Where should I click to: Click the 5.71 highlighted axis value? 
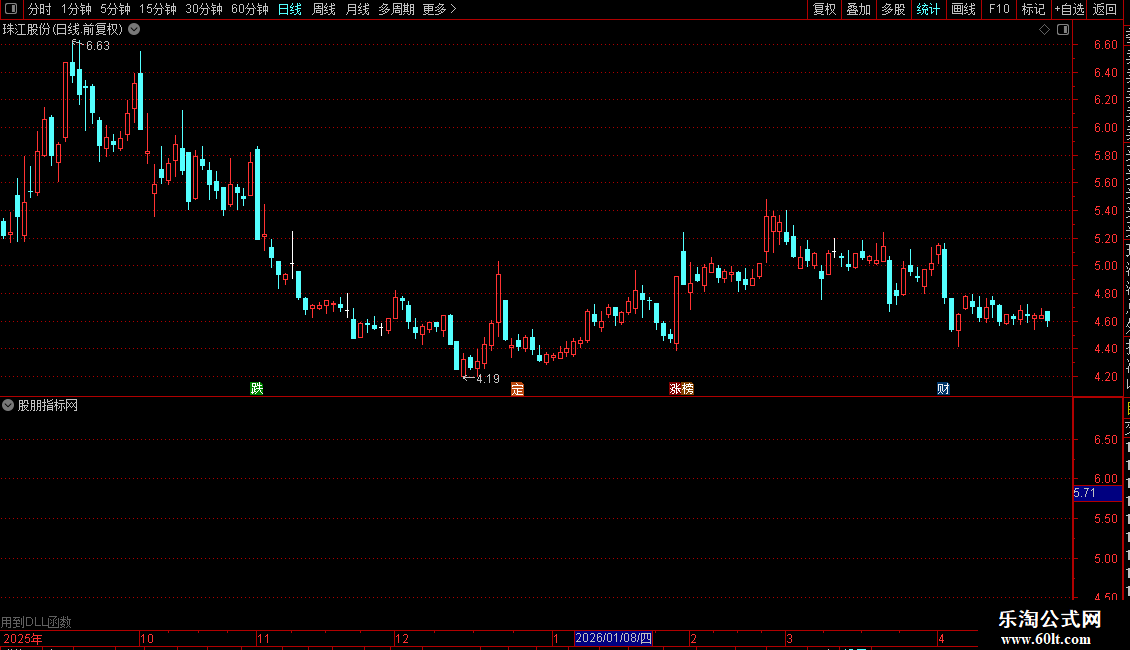point(1097,493)
